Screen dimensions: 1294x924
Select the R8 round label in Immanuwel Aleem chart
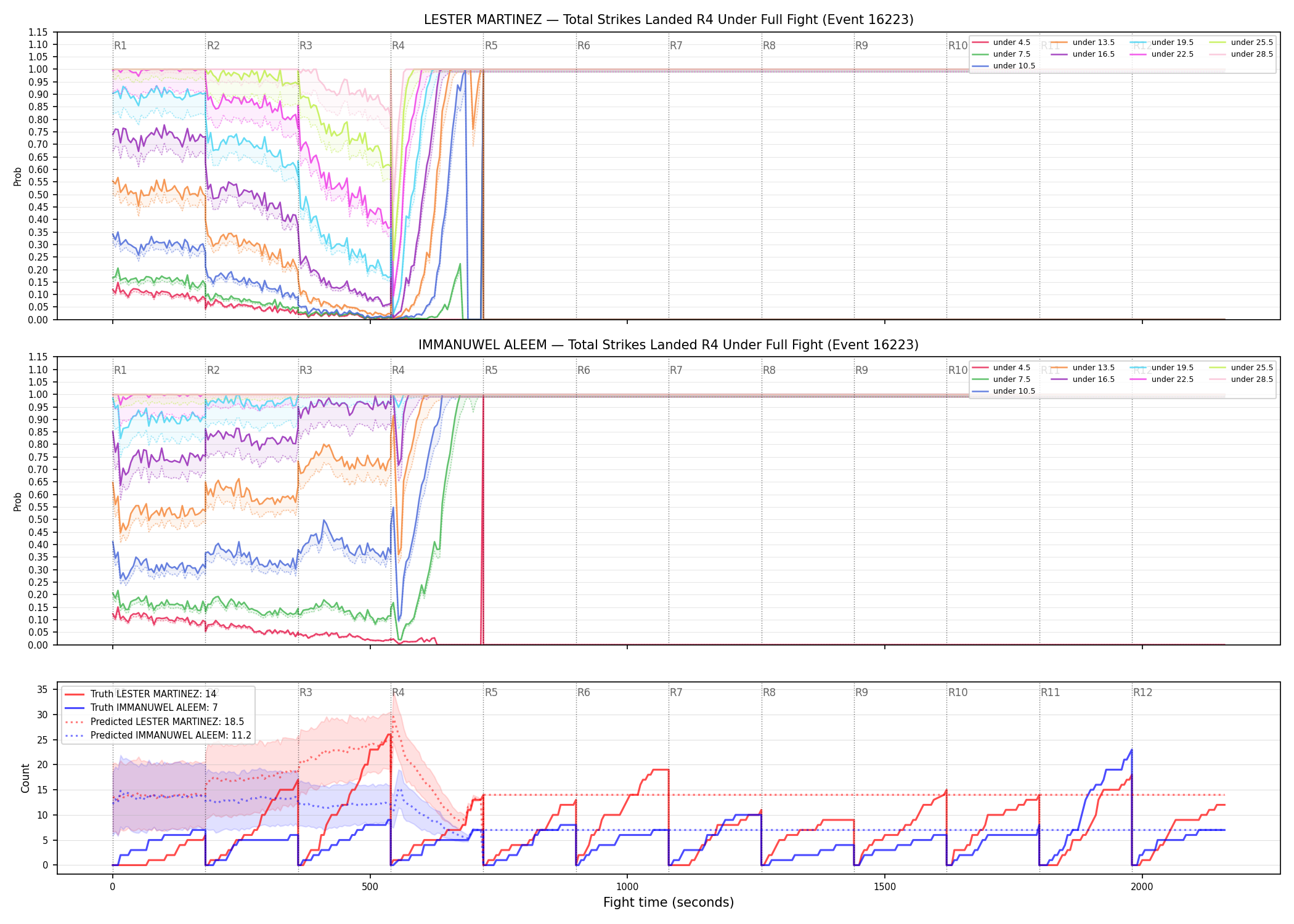(769, 370)
